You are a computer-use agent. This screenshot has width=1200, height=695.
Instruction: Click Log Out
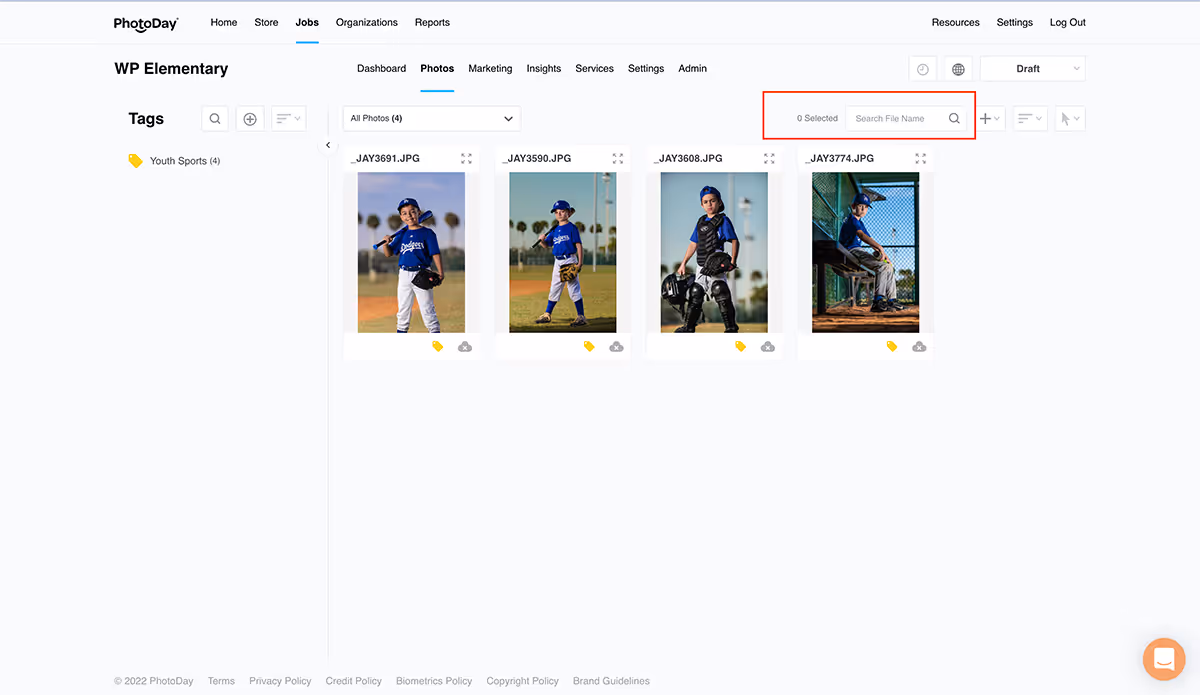pos(1068,22)
